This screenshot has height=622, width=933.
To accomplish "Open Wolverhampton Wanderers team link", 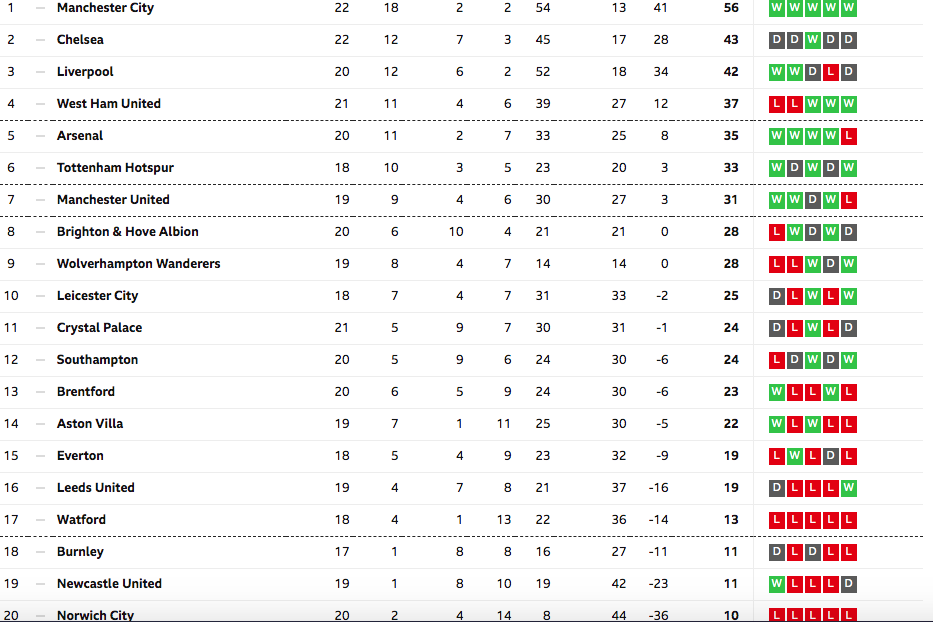I will pyautogui.click(x=139, y=264).
